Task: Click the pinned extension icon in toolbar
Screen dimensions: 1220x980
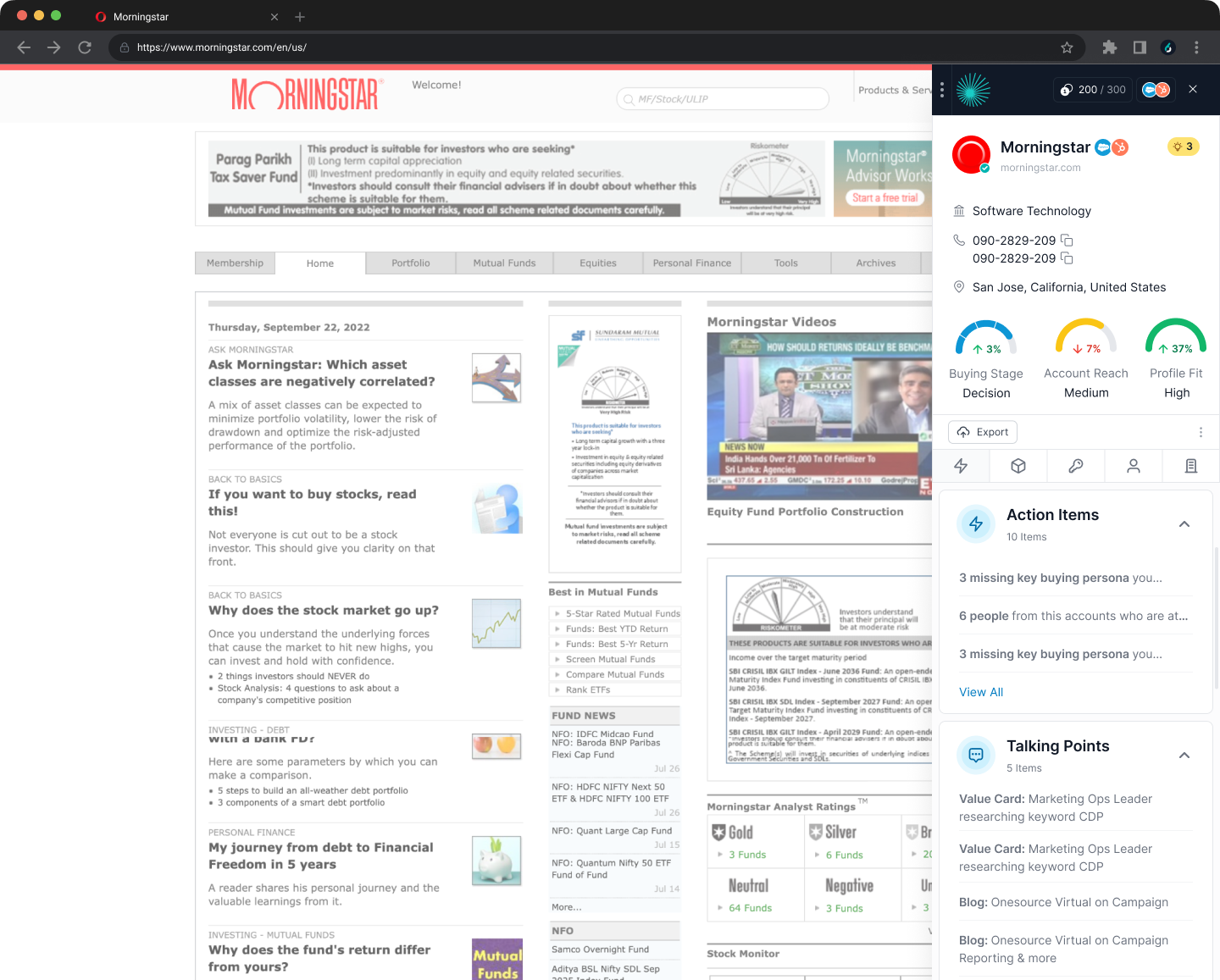Action: click(1168, 47)
